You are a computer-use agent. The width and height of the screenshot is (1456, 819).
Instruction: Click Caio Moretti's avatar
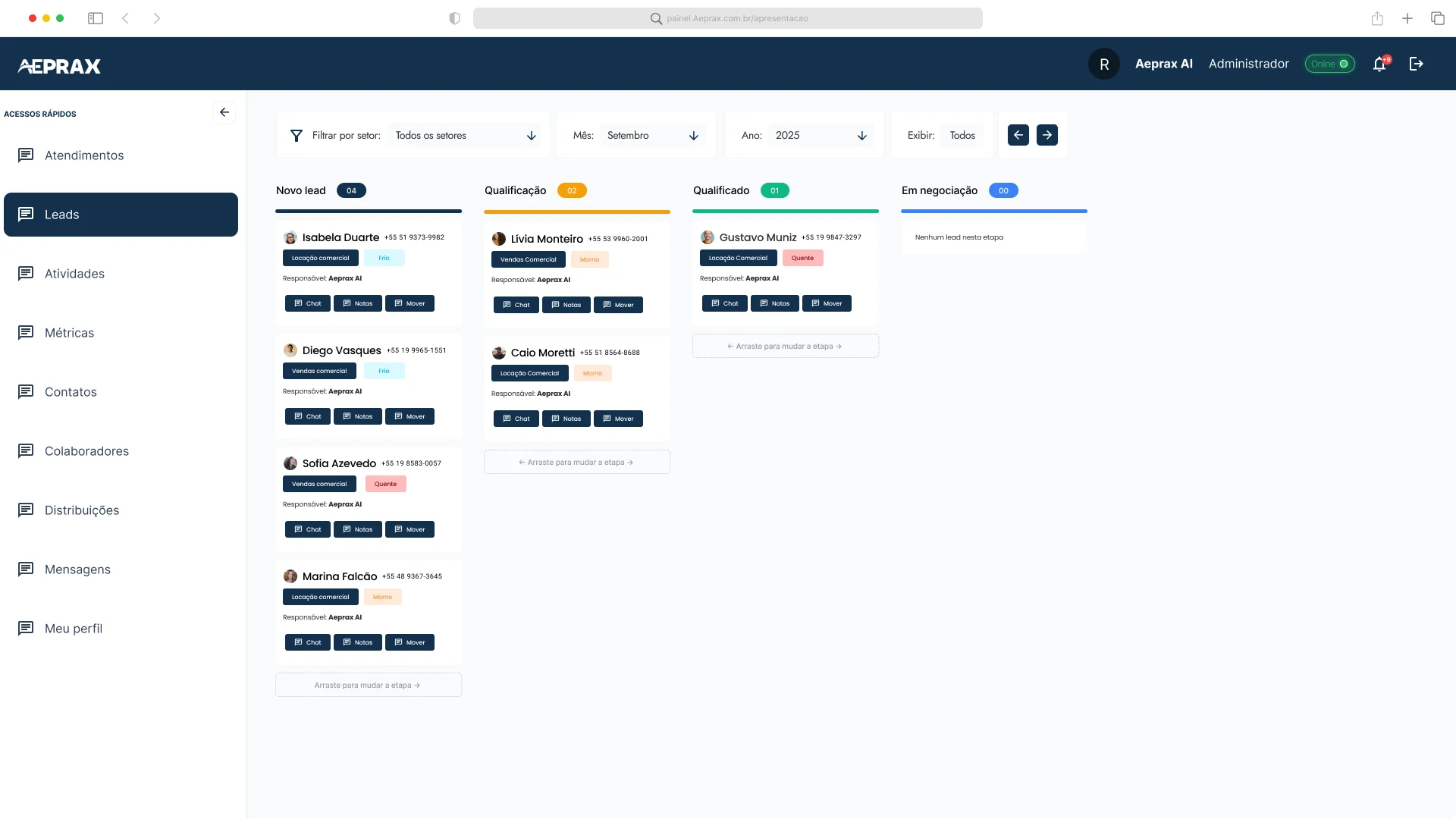tap(499, 353)
